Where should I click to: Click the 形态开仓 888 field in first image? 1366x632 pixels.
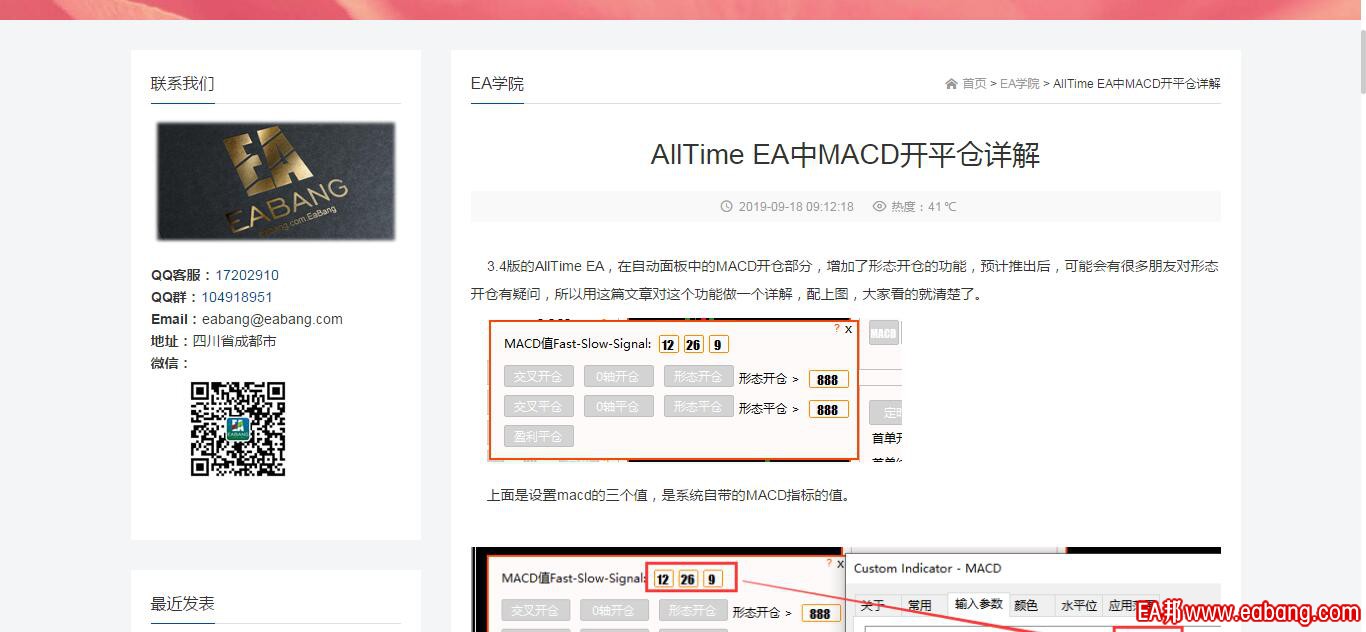(x=828, y=379)
